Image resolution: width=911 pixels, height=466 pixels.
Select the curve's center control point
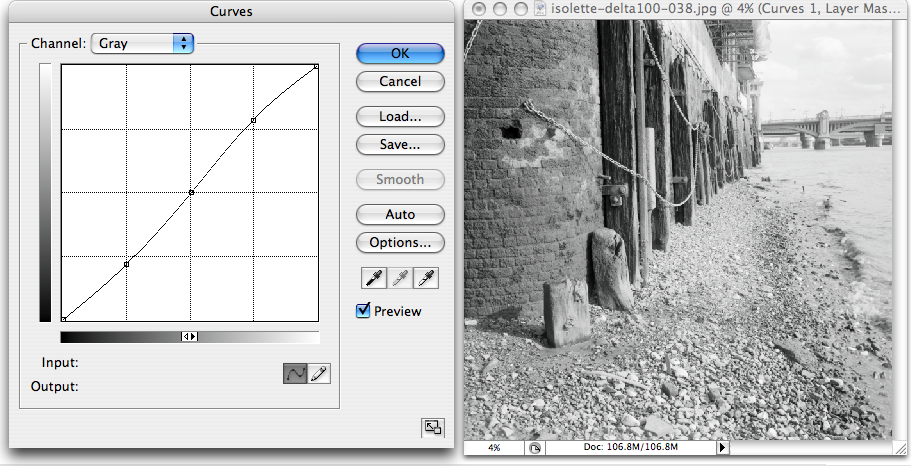[191, 192]
